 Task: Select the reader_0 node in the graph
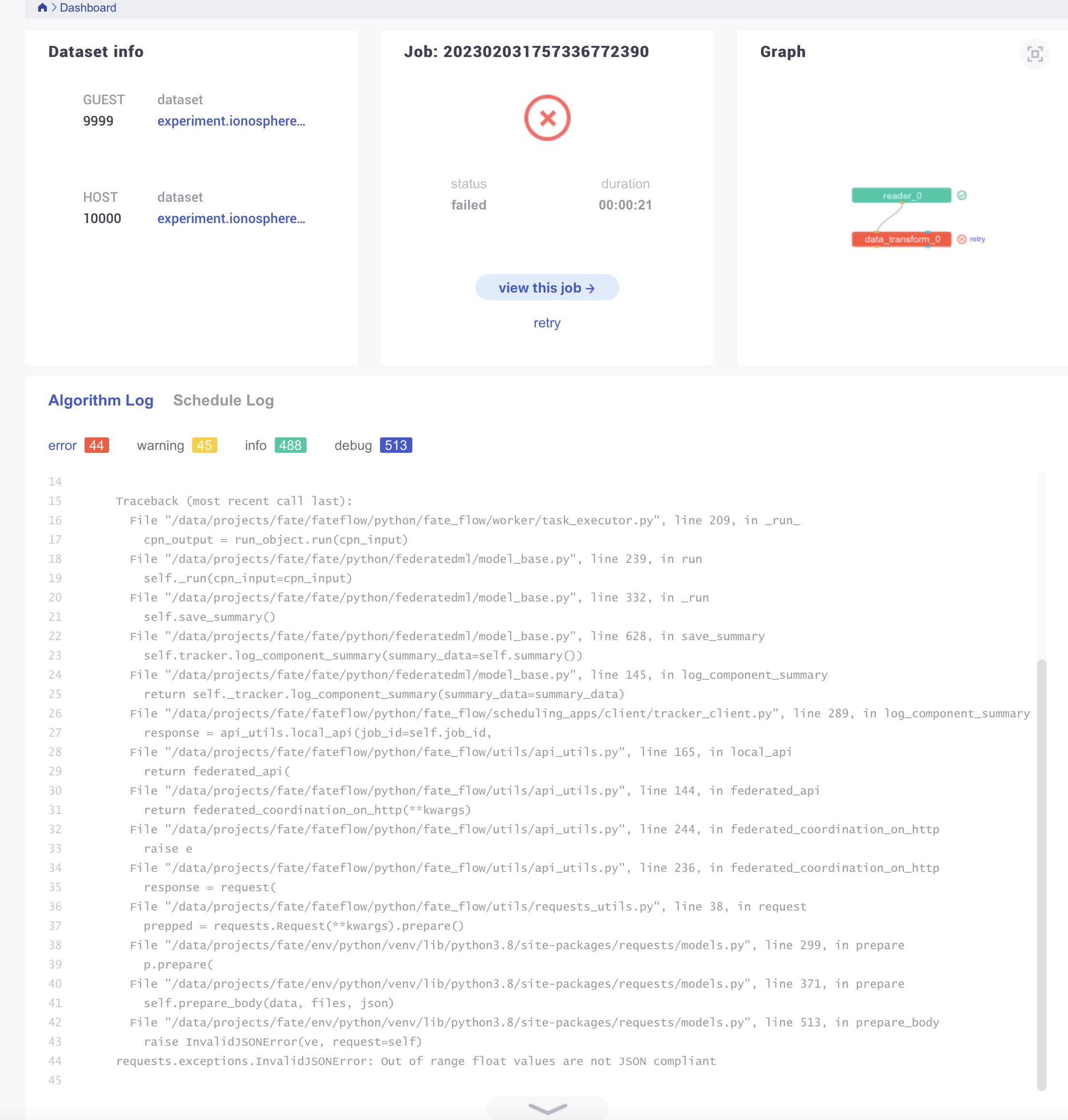(900, 195)
